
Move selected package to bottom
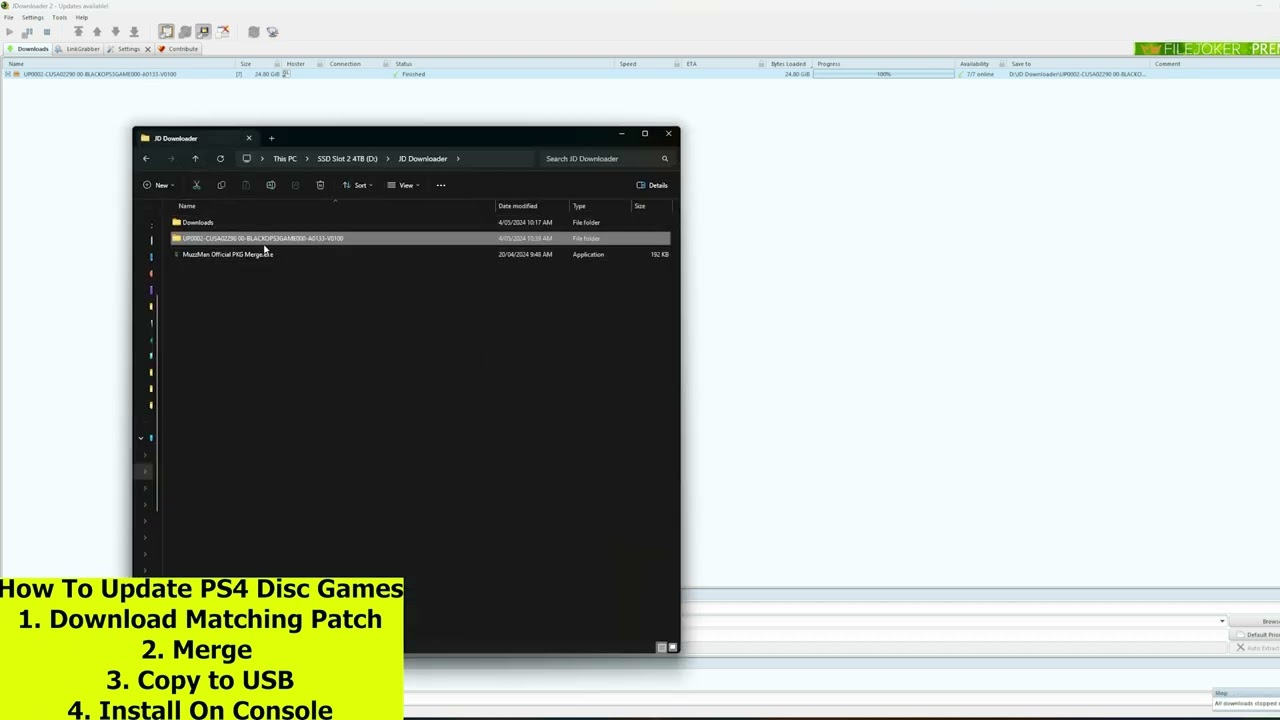pyautogui.click(x=134, y=32)
